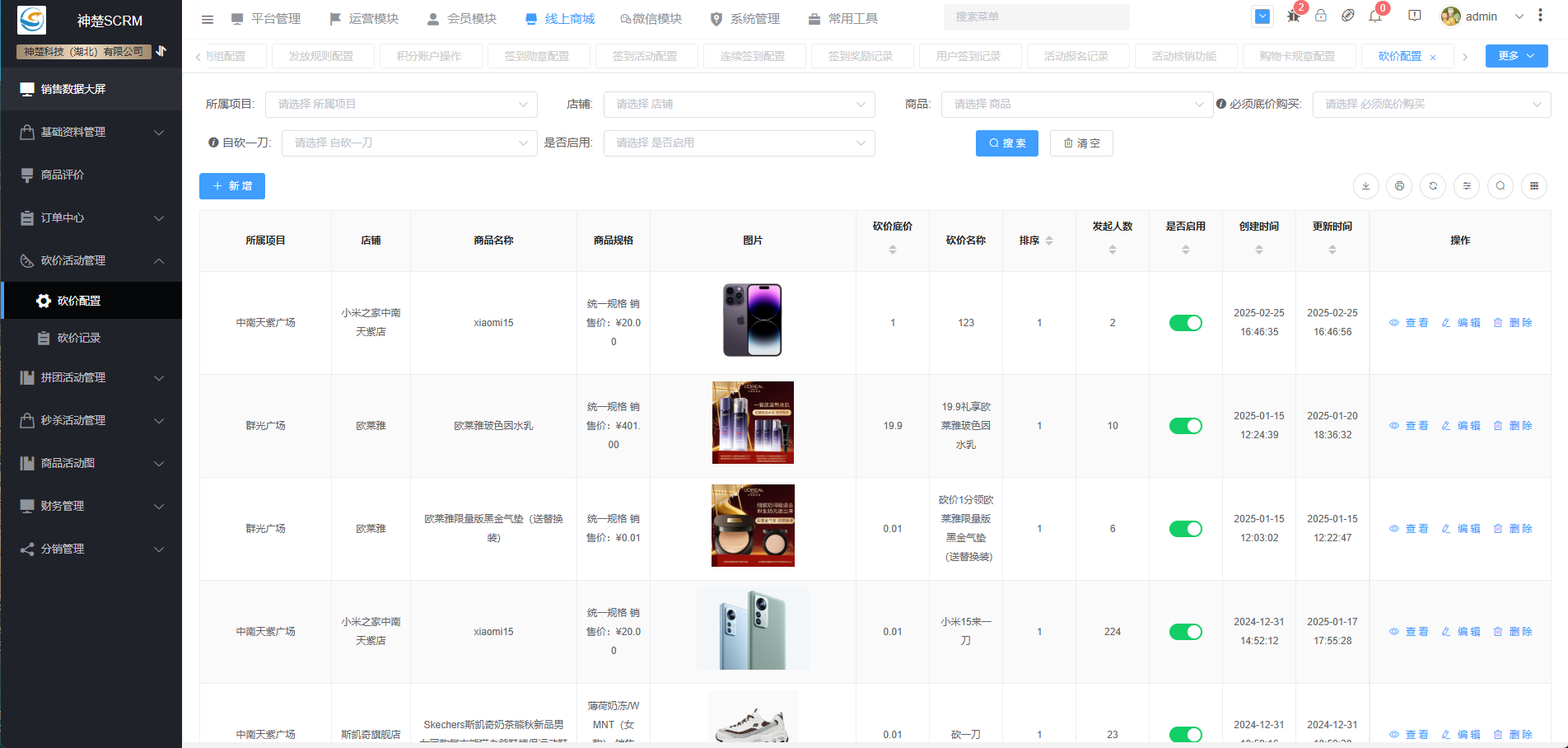This screenshot has height=748, width=1568.
Task: Collapse the sidebar with the hamburger icon
Action: tap(208, 19)
